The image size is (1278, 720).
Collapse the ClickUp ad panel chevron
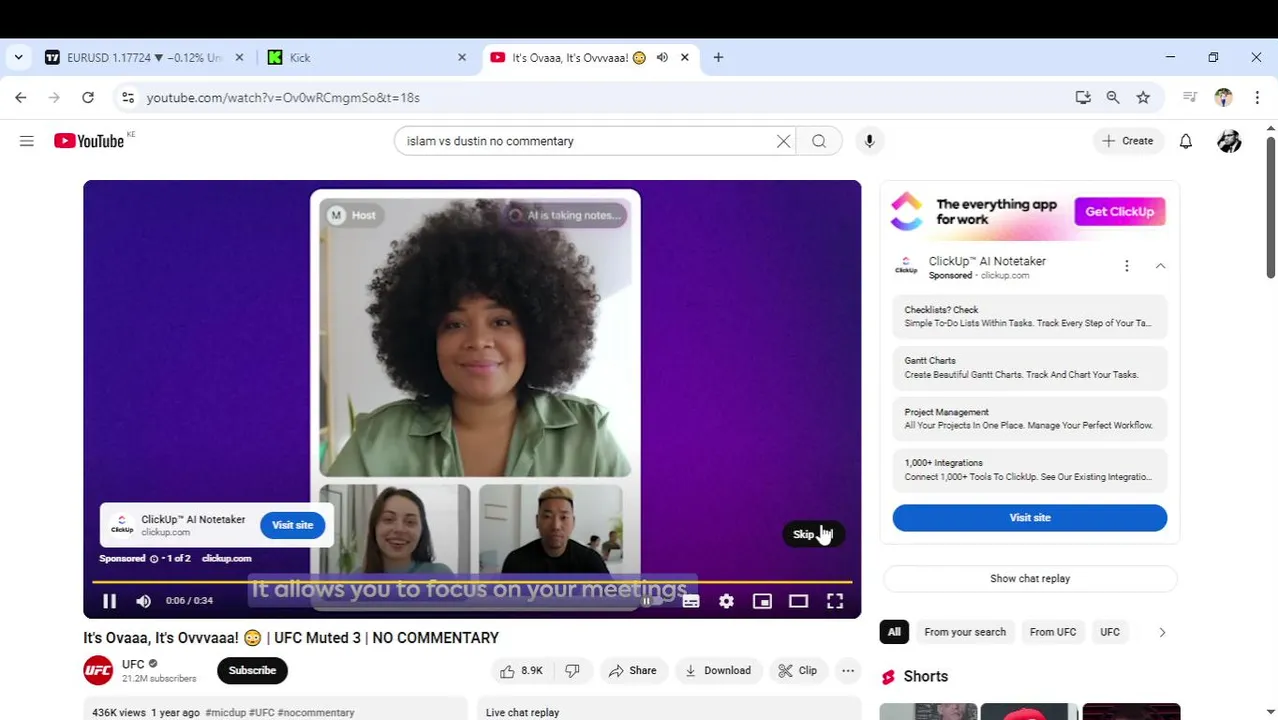(1160, 266)
